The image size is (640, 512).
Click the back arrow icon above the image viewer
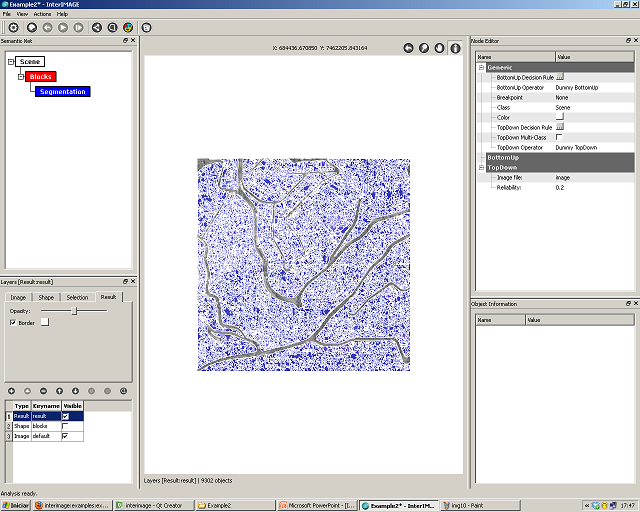pos(409,47)
